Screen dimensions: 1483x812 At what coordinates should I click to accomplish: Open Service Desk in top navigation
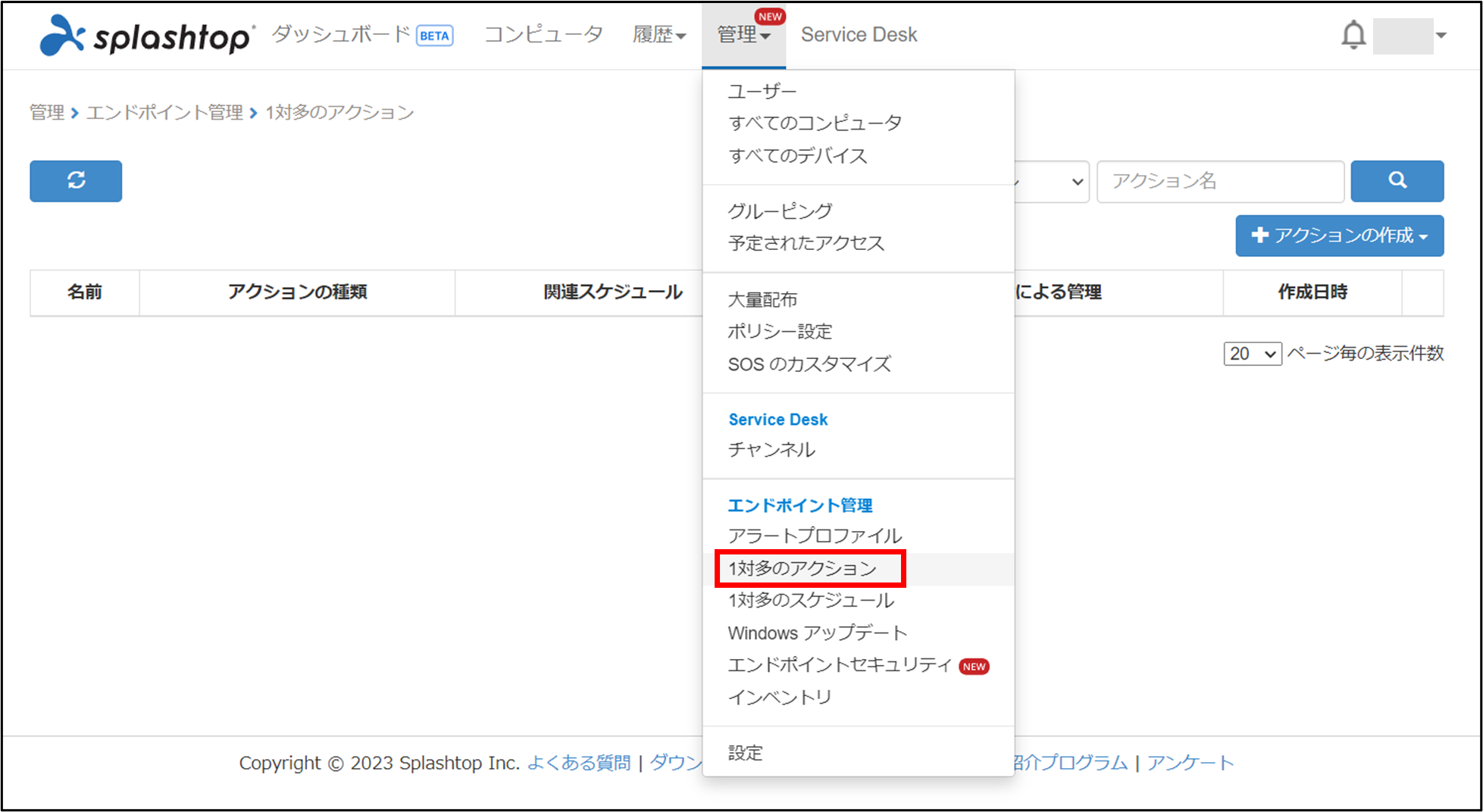(x=859, y=35)
